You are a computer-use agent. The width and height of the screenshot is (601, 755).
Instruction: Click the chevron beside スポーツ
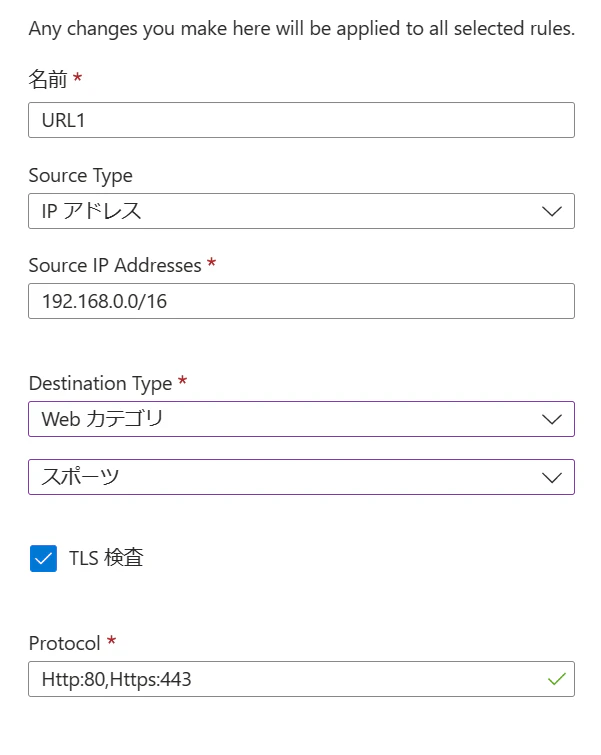coord(552,477)
